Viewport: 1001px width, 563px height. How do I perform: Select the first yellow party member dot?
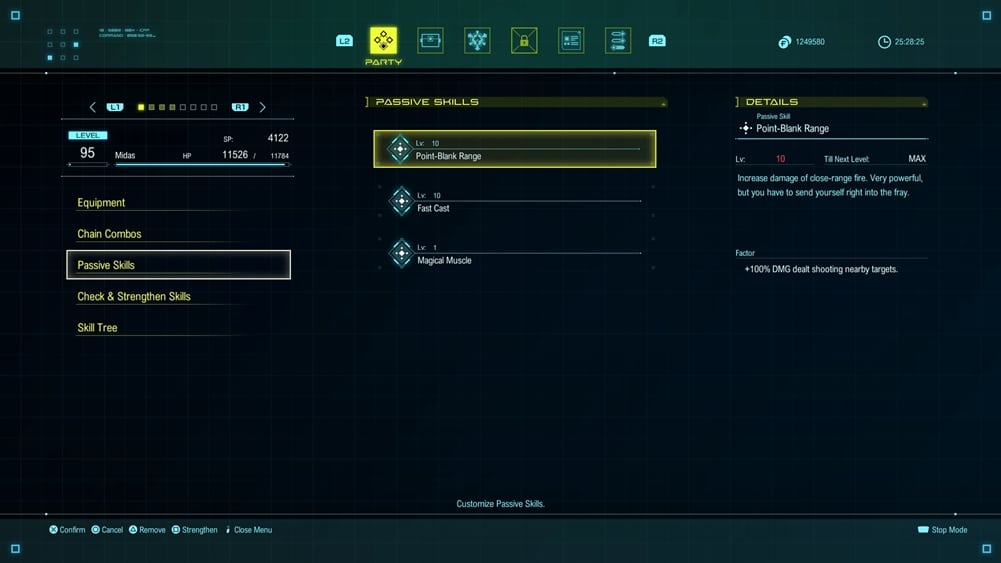point(141,107)
